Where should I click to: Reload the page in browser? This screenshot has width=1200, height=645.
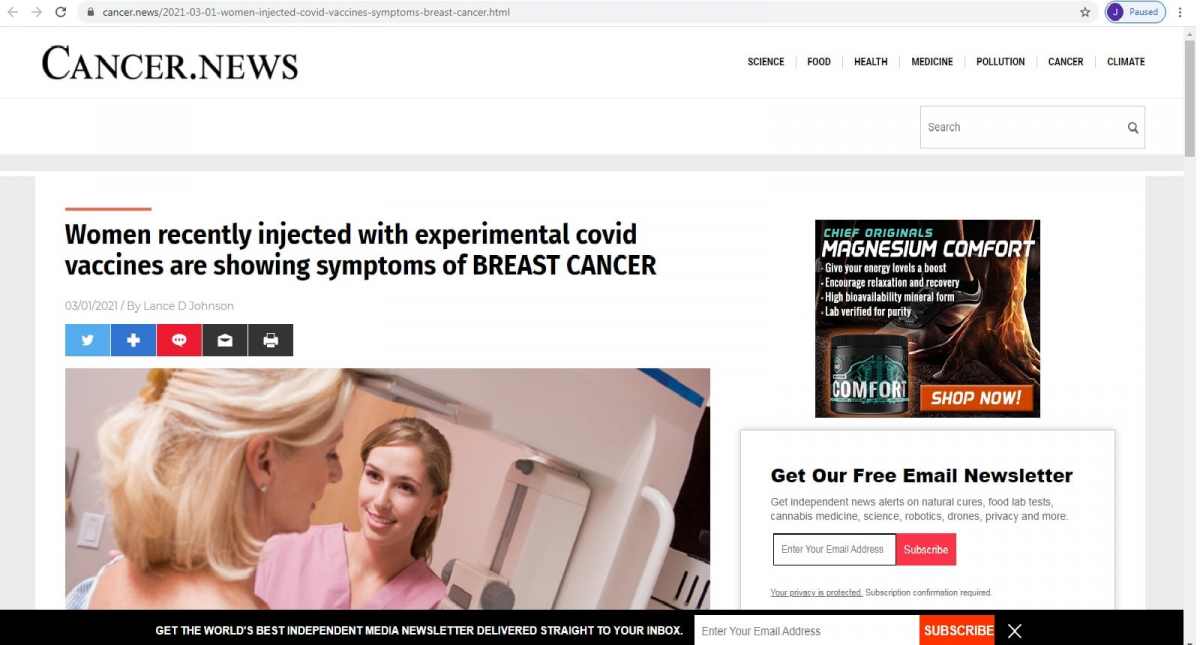61,12
